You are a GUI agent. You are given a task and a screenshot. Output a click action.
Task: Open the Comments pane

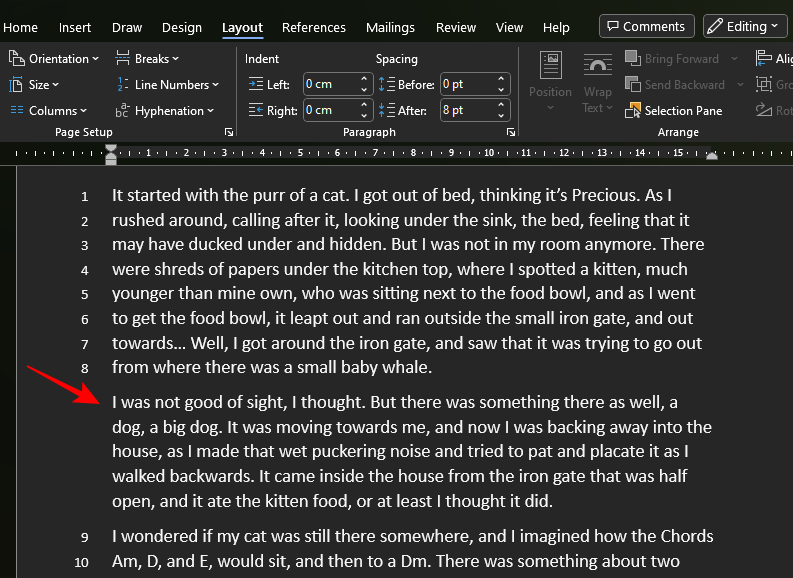[647, 26]
